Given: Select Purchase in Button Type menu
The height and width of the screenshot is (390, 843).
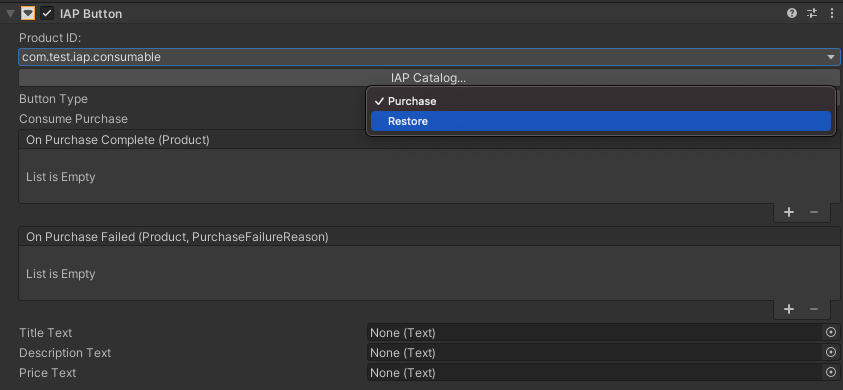Looking at the screenshot, I should click(601, 101).
